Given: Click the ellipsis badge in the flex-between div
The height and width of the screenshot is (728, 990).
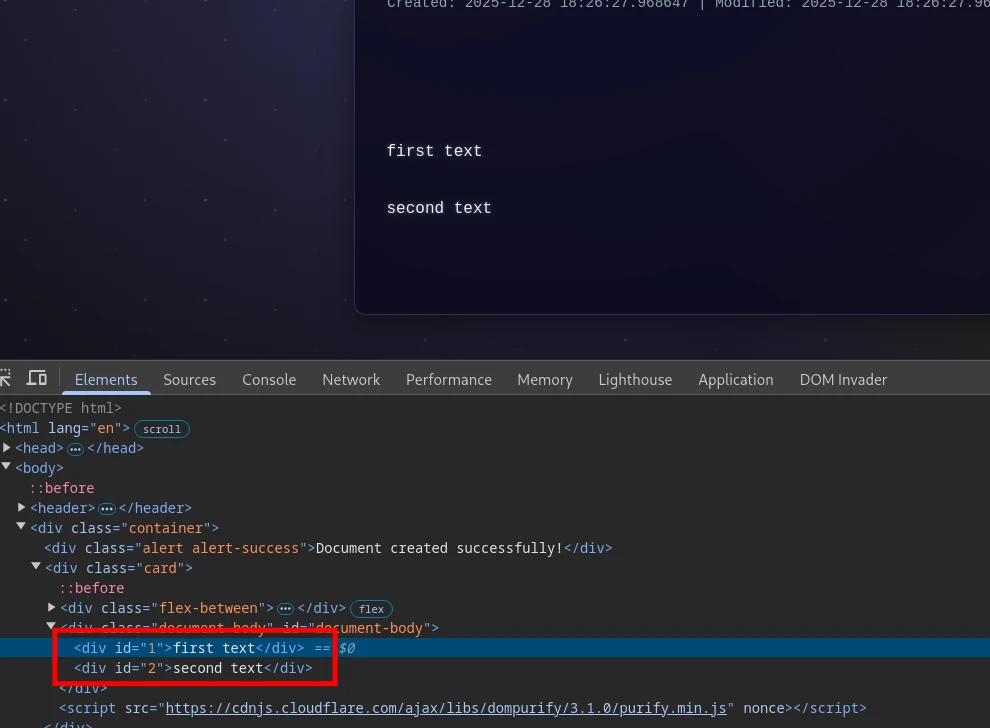Looking at the screenshot, I should pyautogui.click(x=285, y=609).
